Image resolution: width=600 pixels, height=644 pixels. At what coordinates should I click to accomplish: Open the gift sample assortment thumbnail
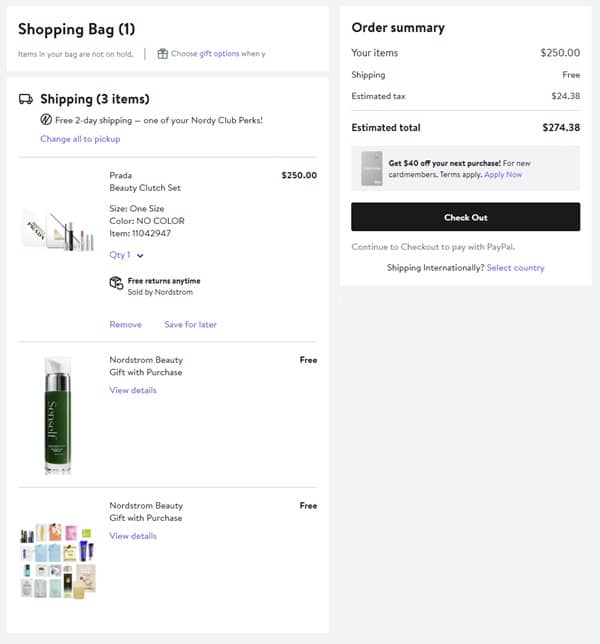pyautogui.click(x=58, y=560)
